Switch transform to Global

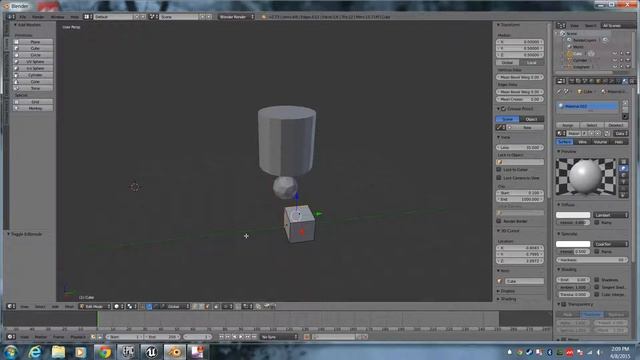click(507, 62)
